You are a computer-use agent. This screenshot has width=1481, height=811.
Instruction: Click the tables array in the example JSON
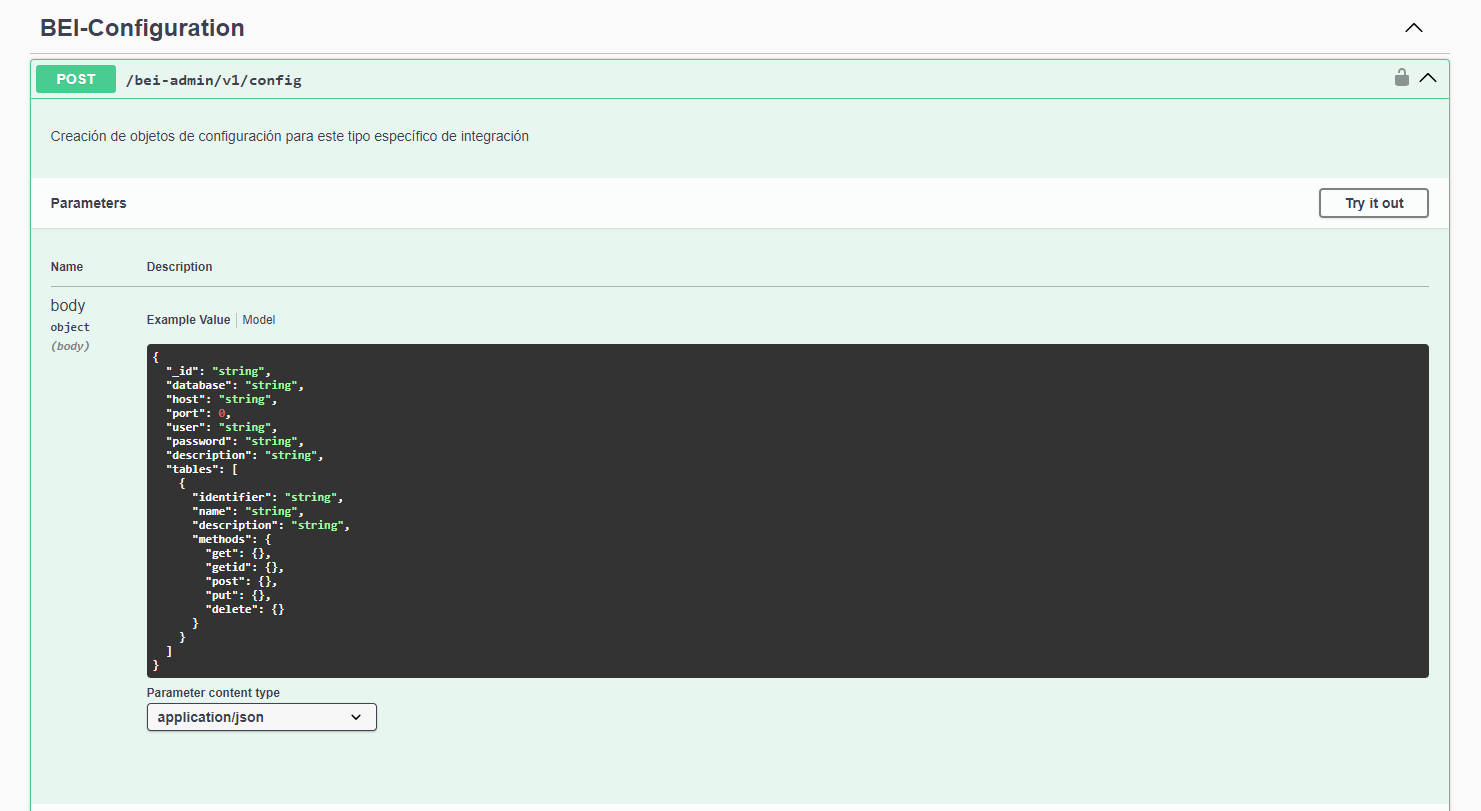click(194, 468)
